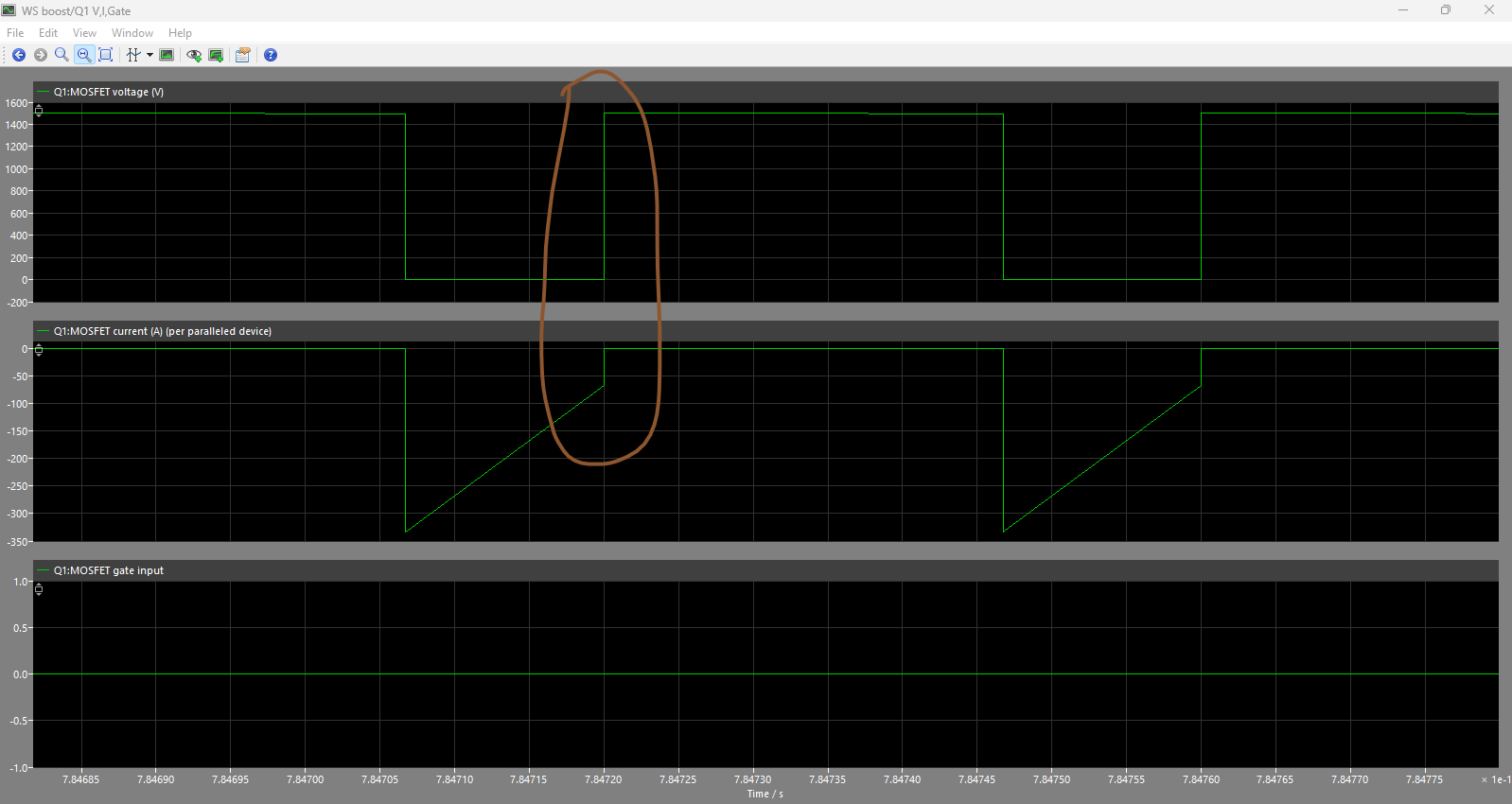Viewport: 1512px width, 804px height.
Task: Close the WS boost scope window
Action: point(1489,10)
